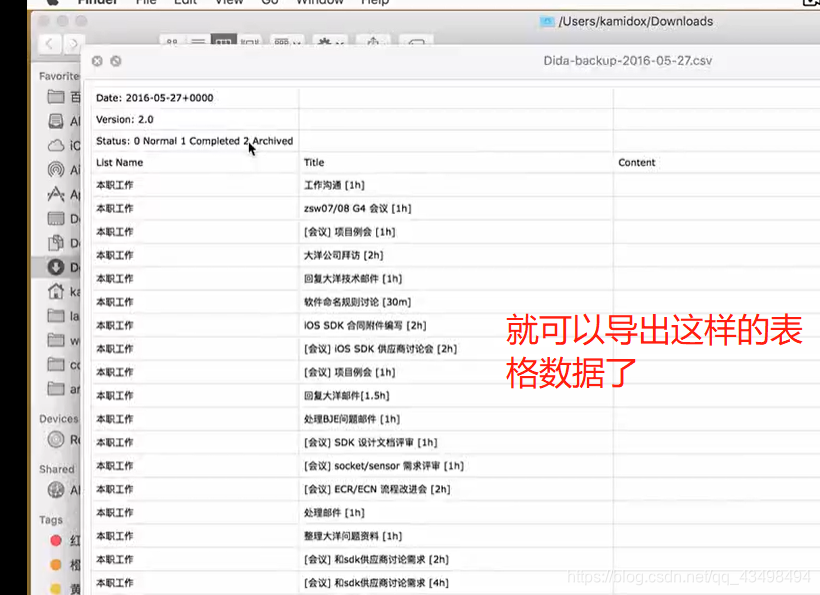This screenshot has height=595, width=820.
Task: Open Desktop in sidebar
Action: point(63,219)
